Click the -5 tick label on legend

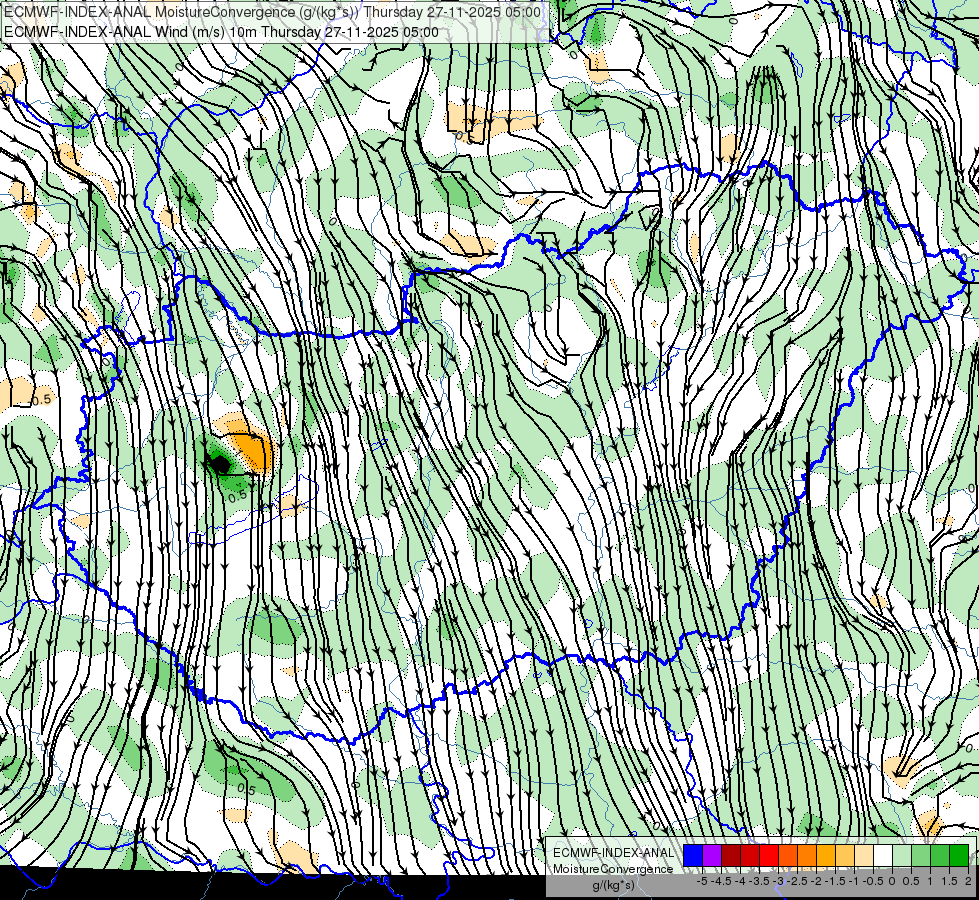702,881
